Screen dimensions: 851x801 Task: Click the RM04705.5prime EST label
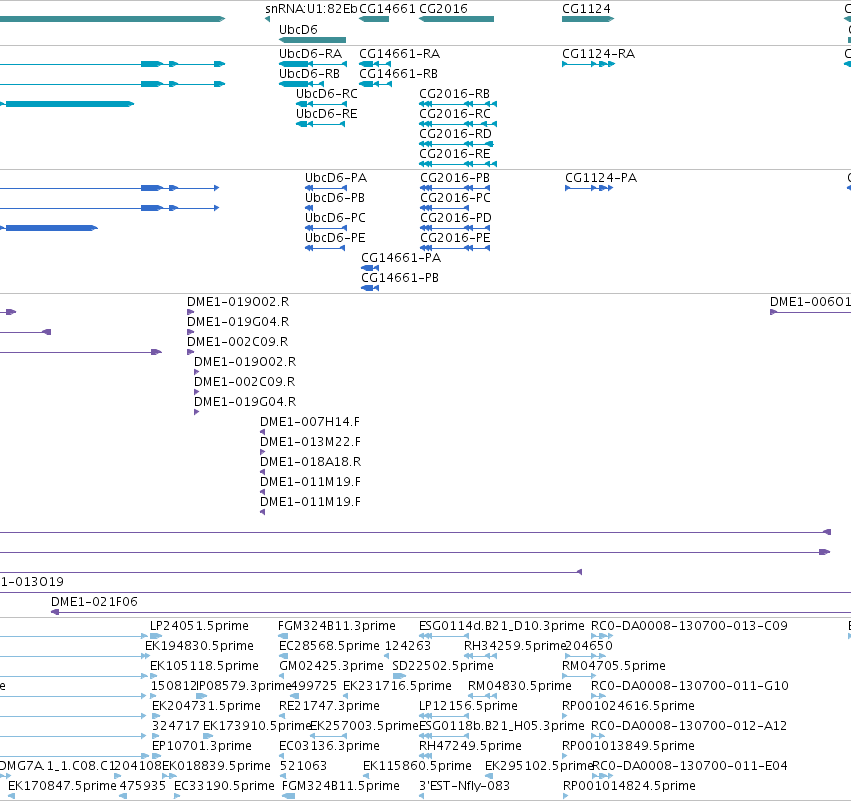point(614,666)
